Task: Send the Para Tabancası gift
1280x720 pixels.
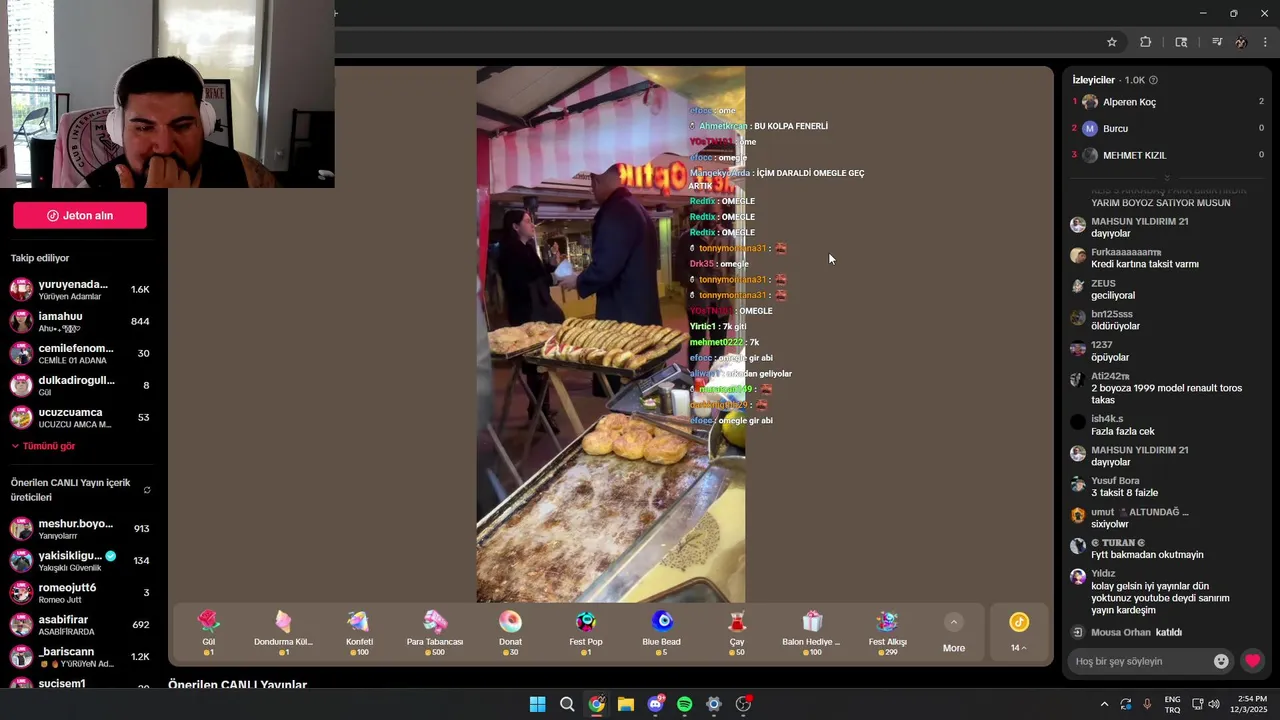Action: [435, 633]
